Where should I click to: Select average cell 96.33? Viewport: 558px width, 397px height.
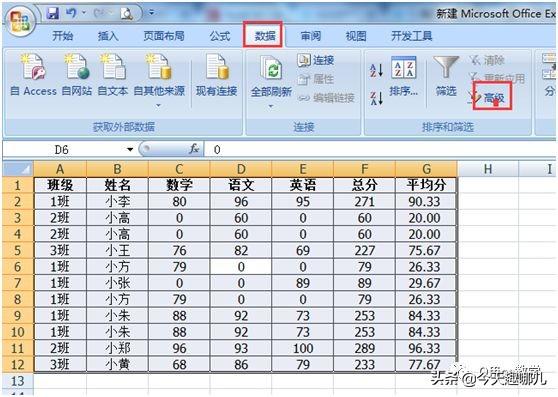pyautogui.click(x=426, y=348)
